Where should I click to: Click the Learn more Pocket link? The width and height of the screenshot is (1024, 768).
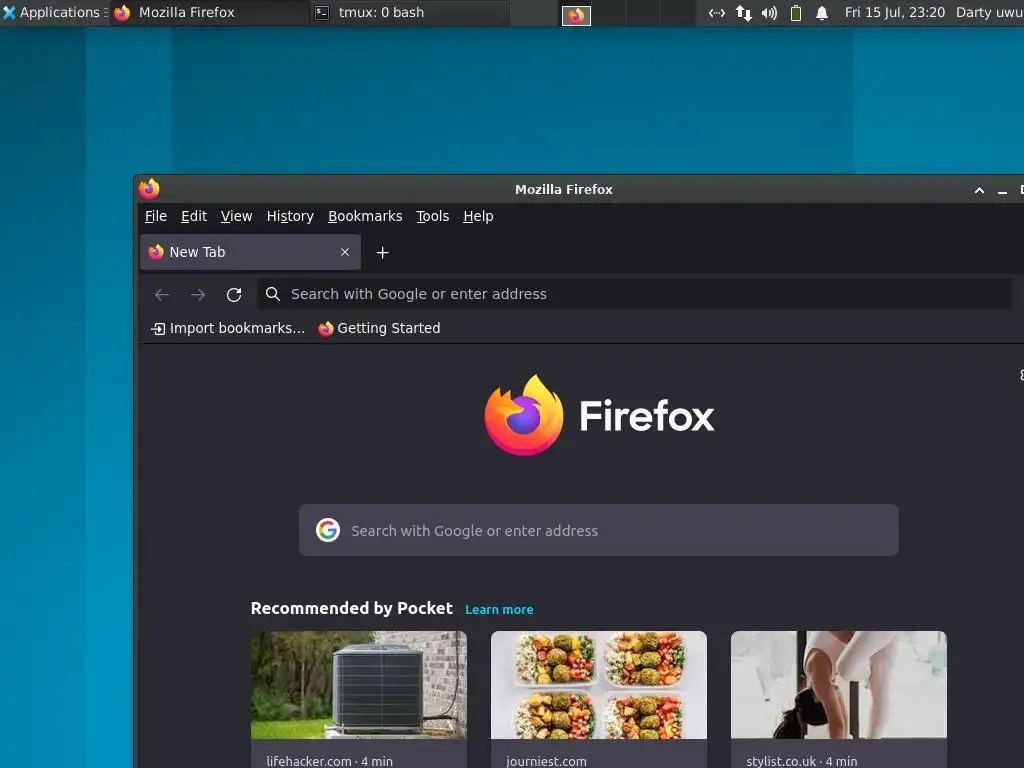coord(499,609)
